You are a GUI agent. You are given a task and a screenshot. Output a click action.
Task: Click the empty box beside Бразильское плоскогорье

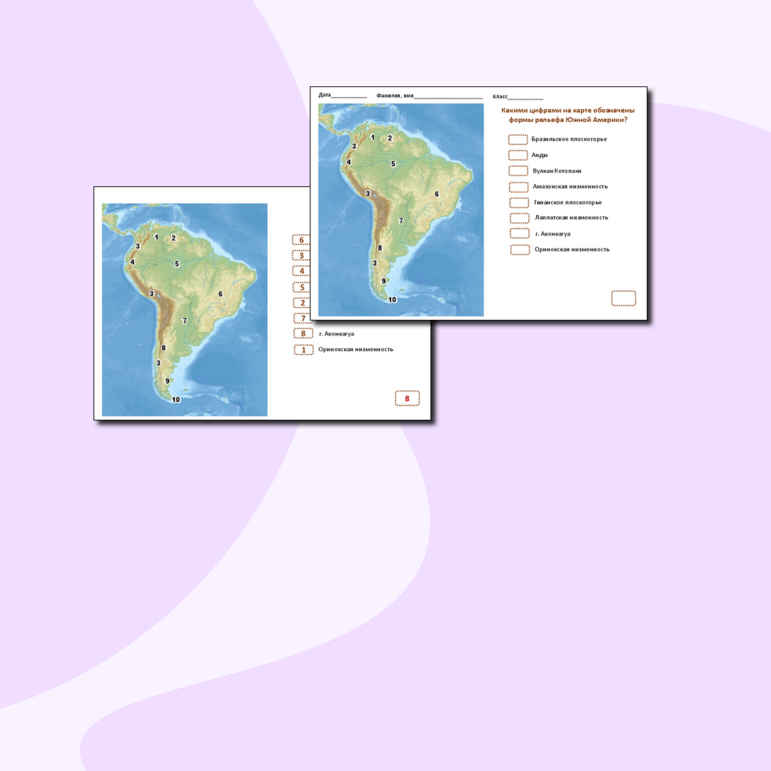tap(517, 140)
